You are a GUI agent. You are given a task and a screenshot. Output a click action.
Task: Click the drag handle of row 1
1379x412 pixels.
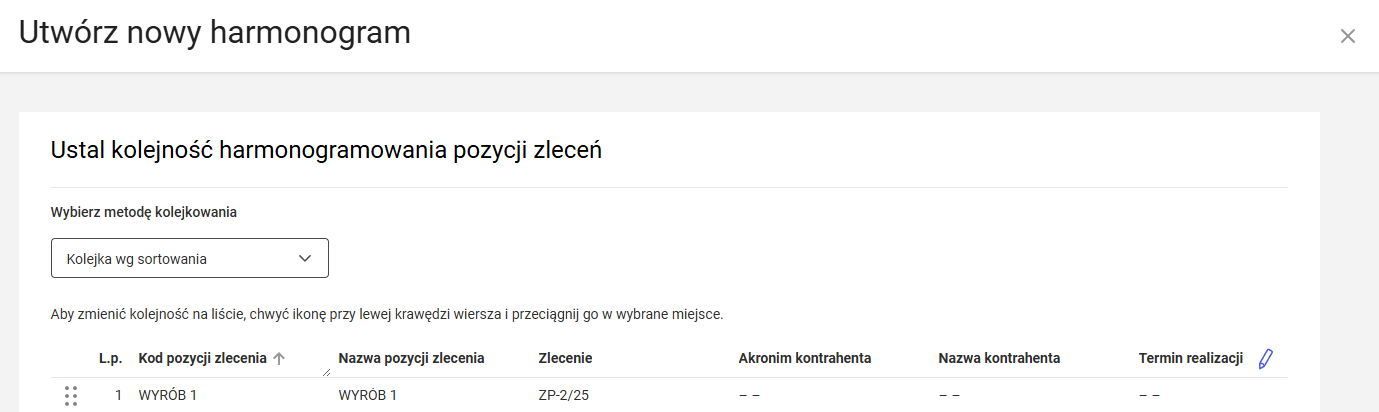coord(71,395)
